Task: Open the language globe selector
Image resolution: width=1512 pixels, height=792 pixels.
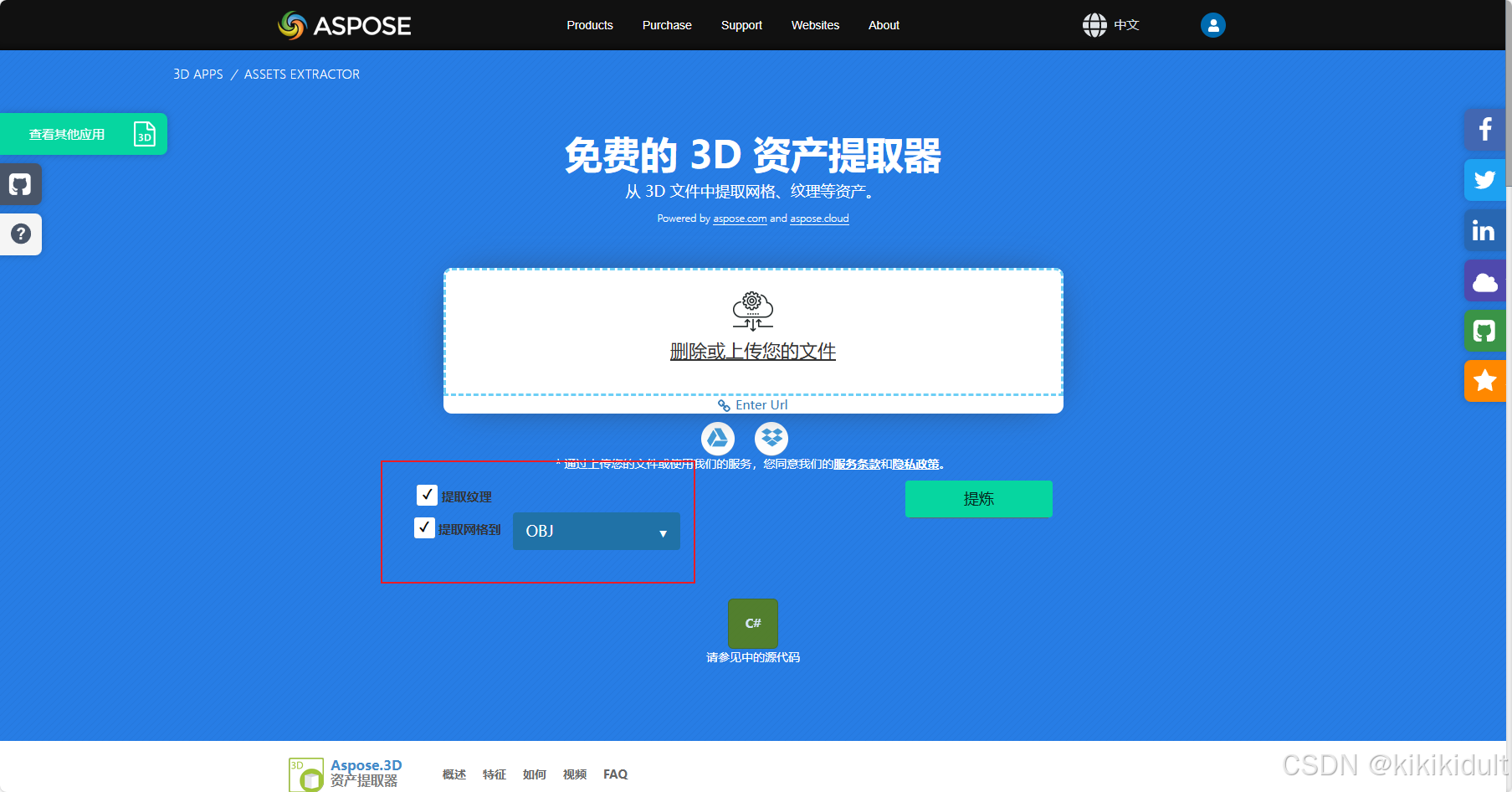Action: pos(1110,25)
